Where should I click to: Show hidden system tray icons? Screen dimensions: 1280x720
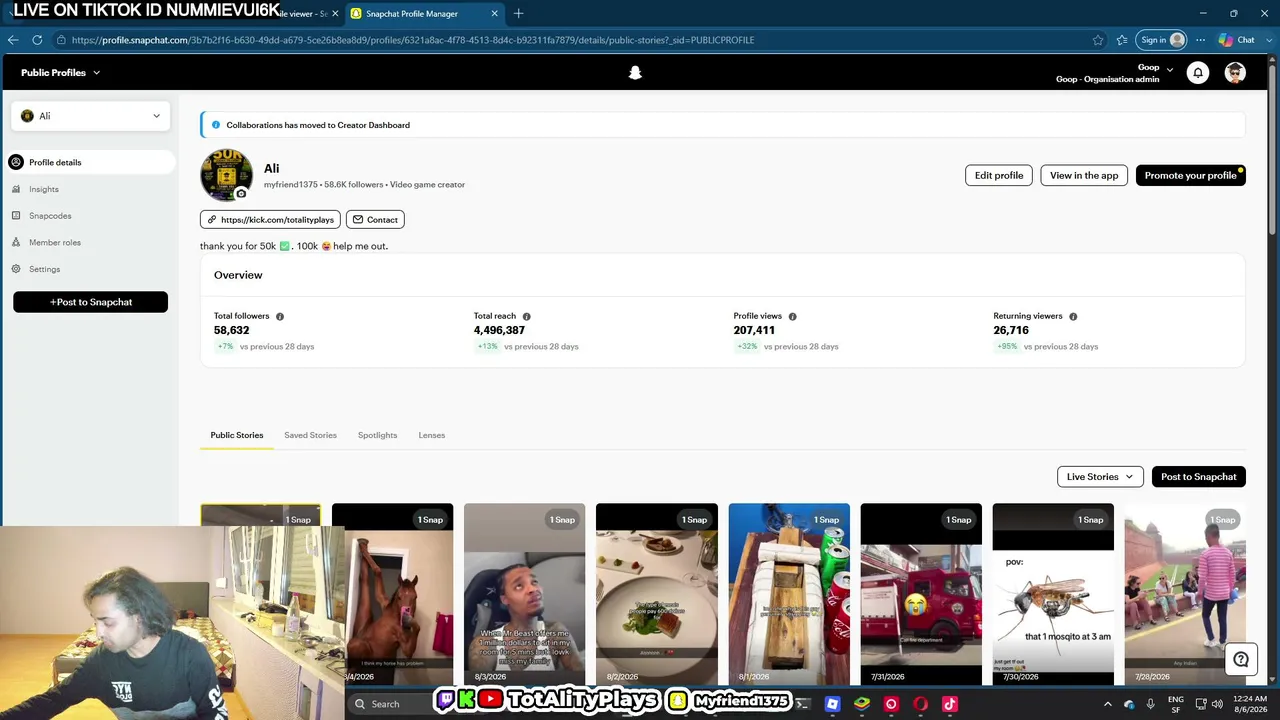[1107, 704]
